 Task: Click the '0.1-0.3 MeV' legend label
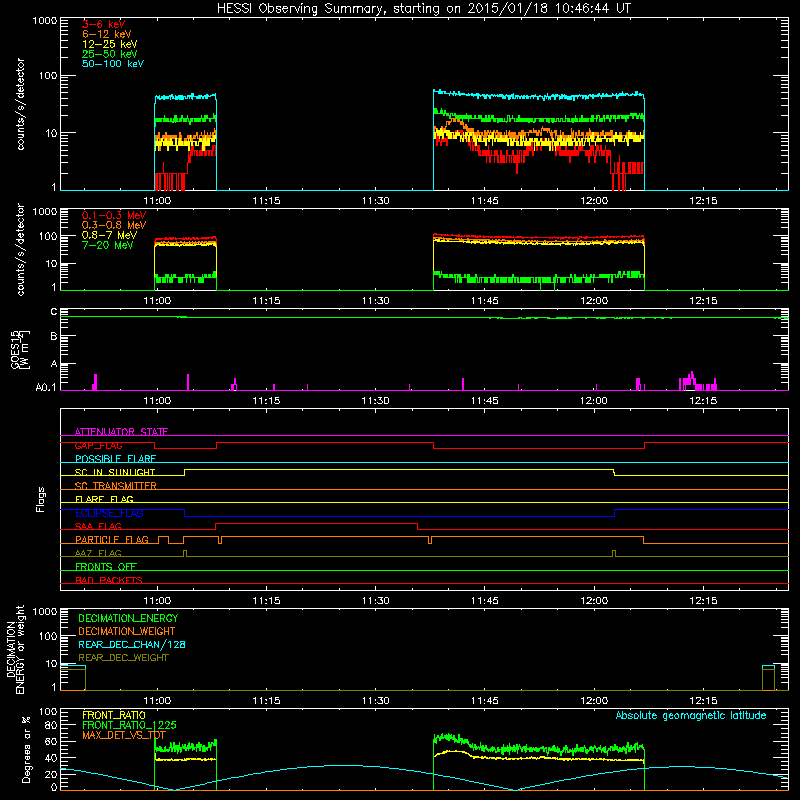(x=114, y=215)
